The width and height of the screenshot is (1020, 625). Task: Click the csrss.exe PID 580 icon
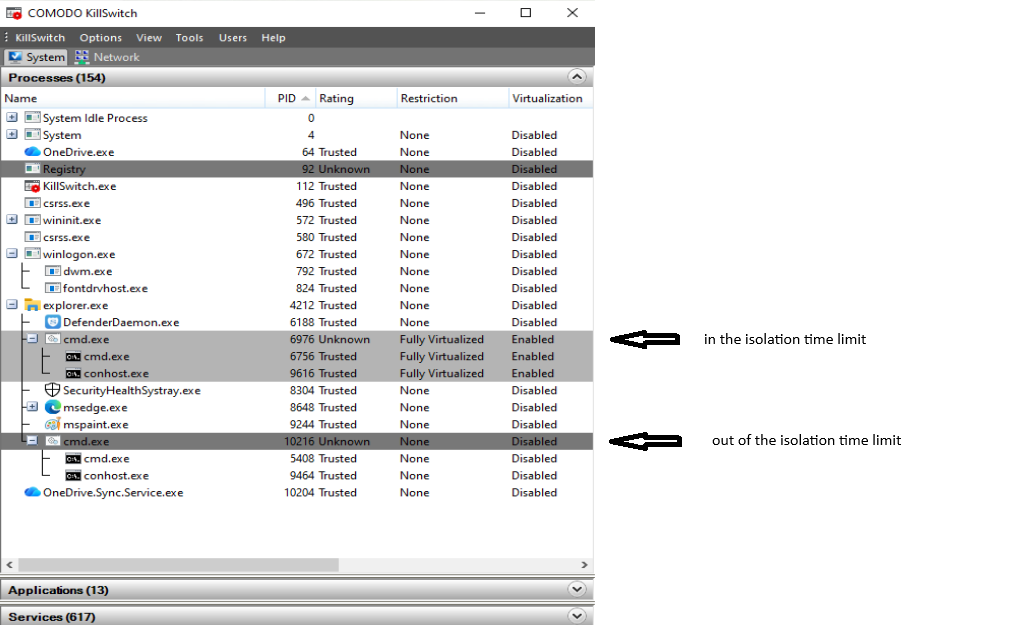33,237
